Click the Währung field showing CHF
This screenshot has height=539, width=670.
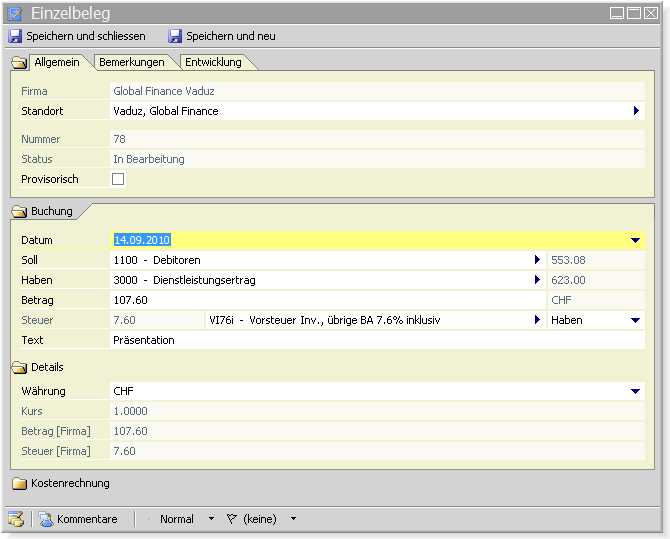coord(377,391)
